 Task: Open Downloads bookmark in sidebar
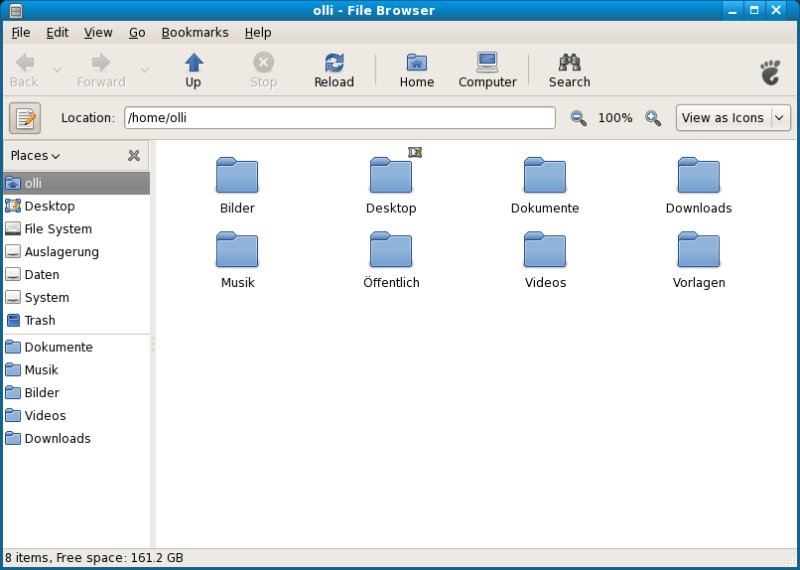tap(77, 438)
